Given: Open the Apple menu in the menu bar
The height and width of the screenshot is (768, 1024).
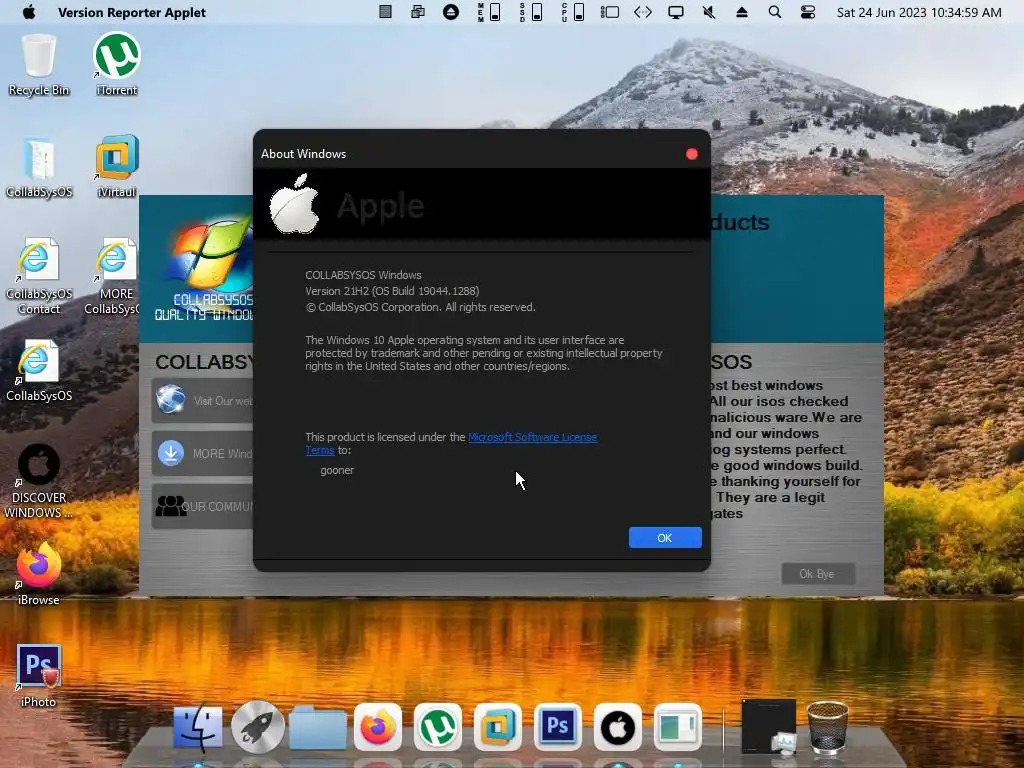Looking at the screenshot, I should 29,12.
